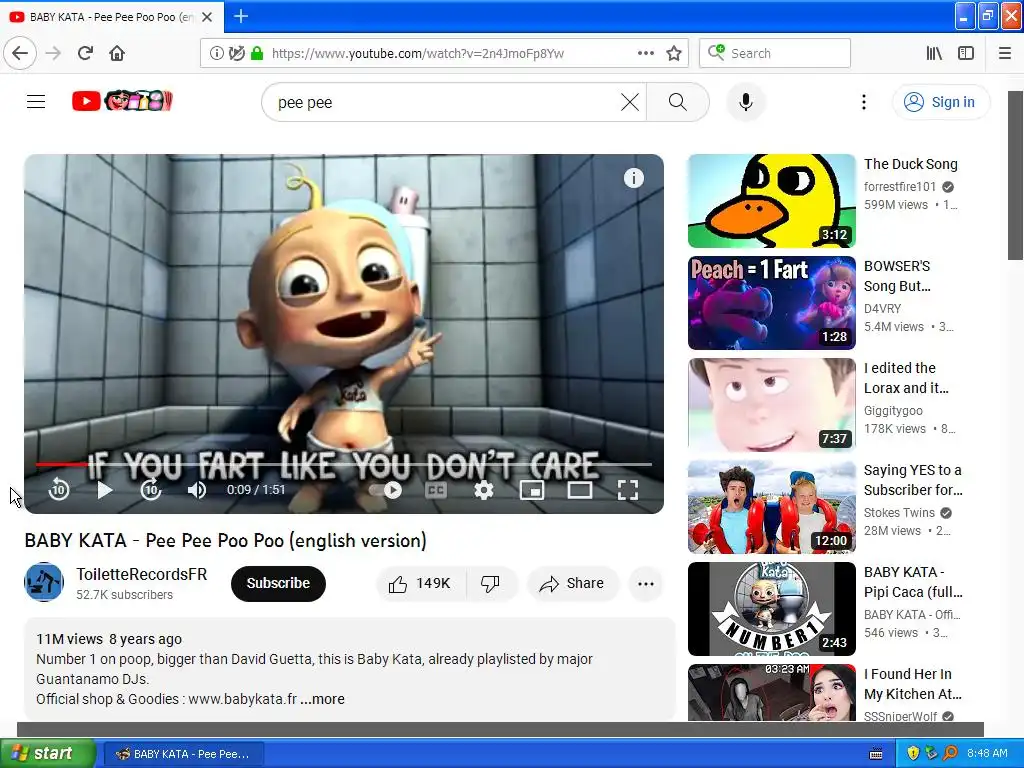Go back with the browser back arrow
This screenshot has width=1024, height=768.
tap(20, 53)
